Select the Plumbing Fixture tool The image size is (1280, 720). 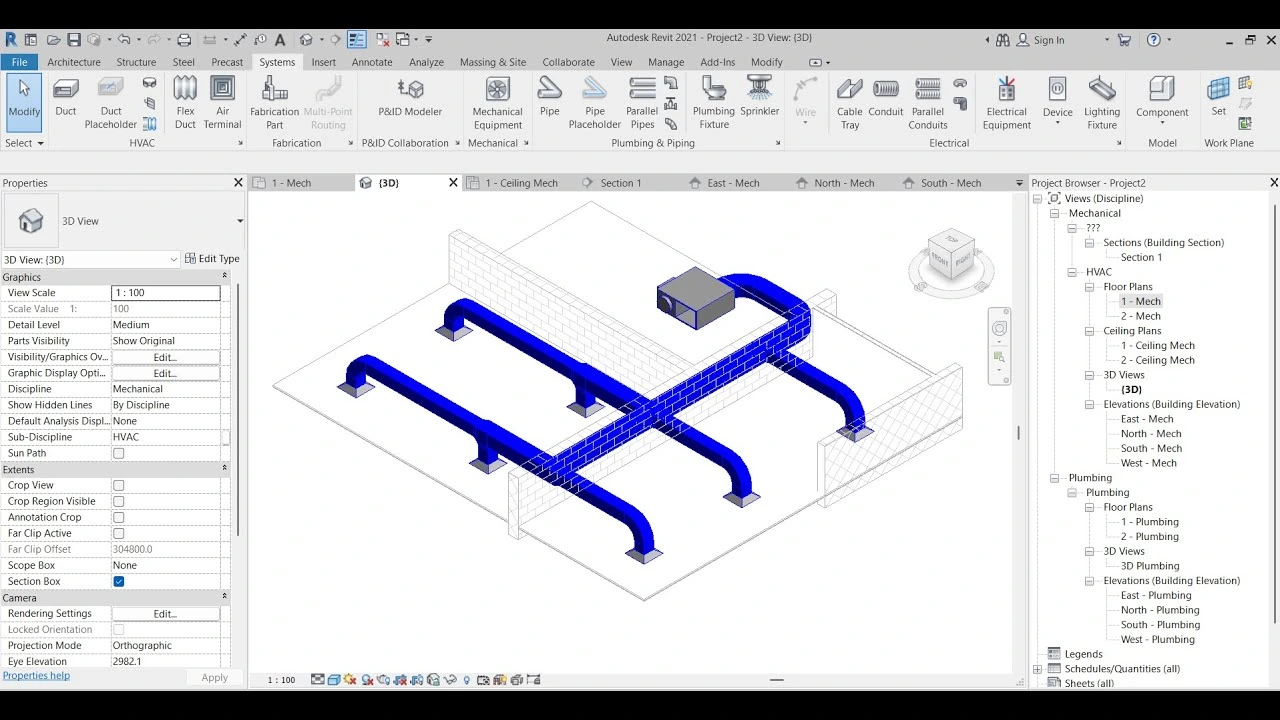(x=714, y=103)
